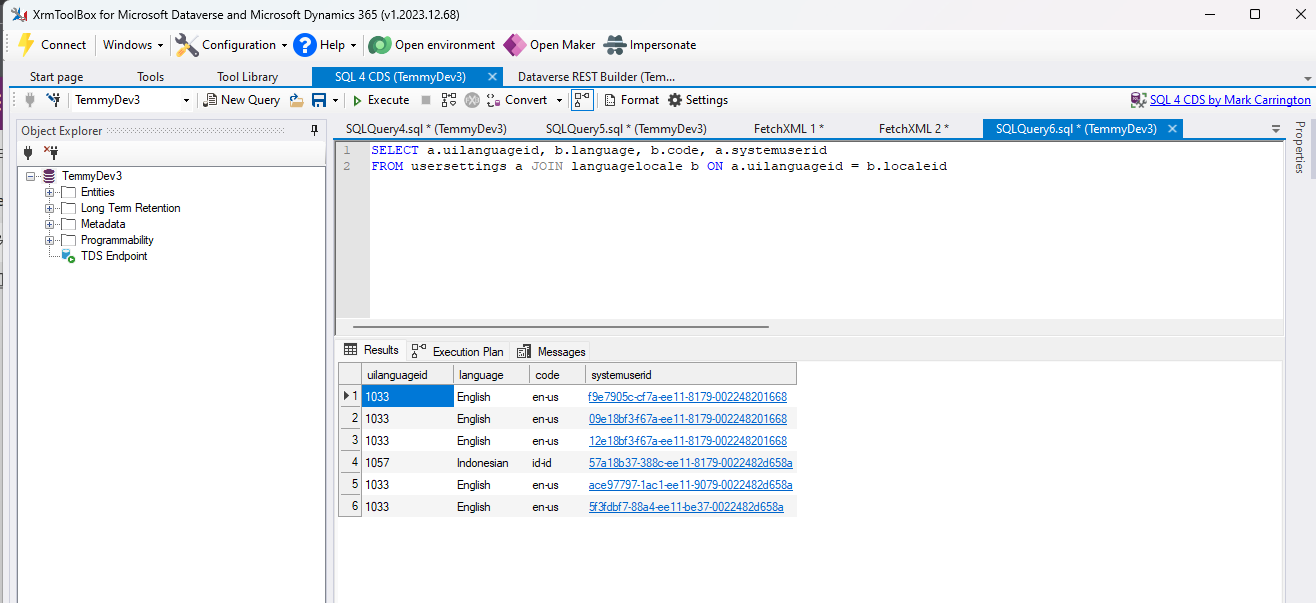
Task: Sort by the language column header
Action: pos(491,375)
